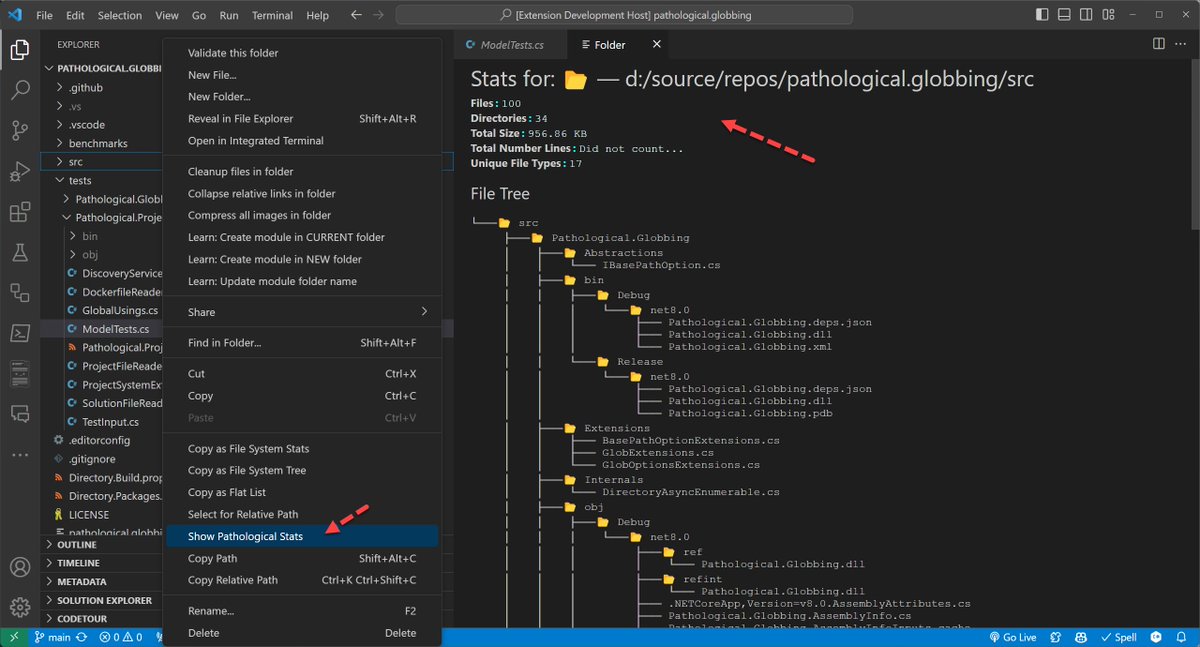Choose Find in Folder...
This screenshot has height=647, width=1200.
[x=302, y=343]
